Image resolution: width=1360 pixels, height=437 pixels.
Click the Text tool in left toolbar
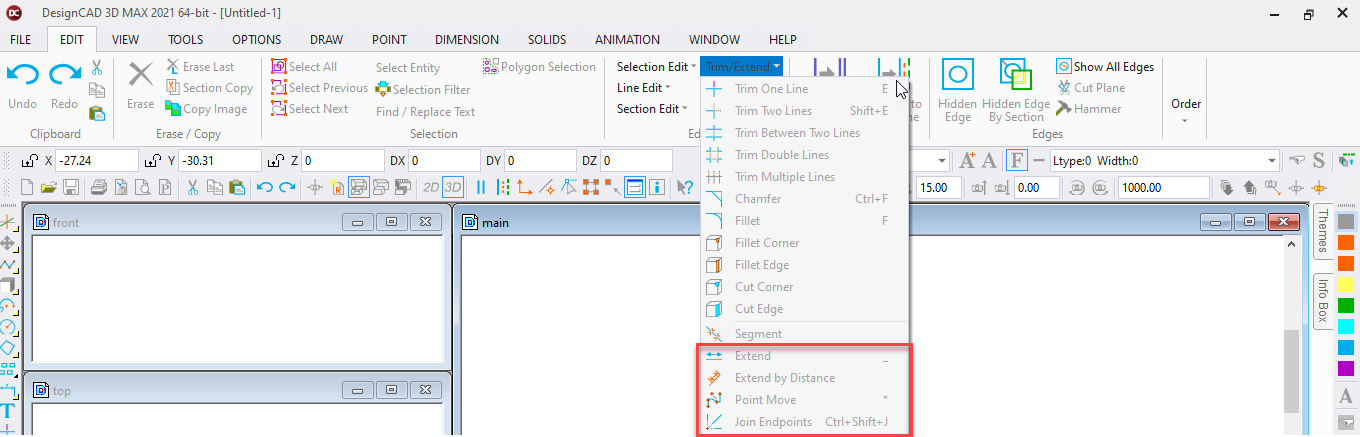8,411
